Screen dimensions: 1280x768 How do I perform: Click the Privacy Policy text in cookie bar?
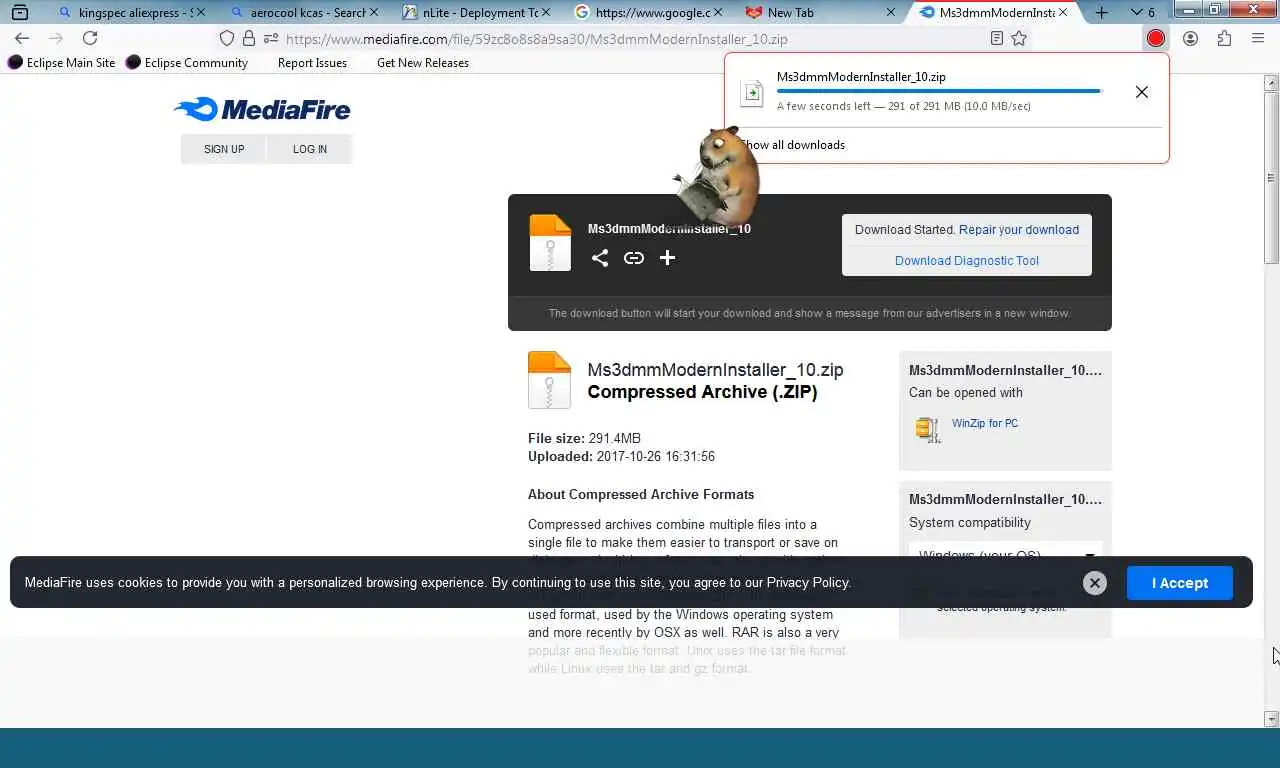point(808,583)
